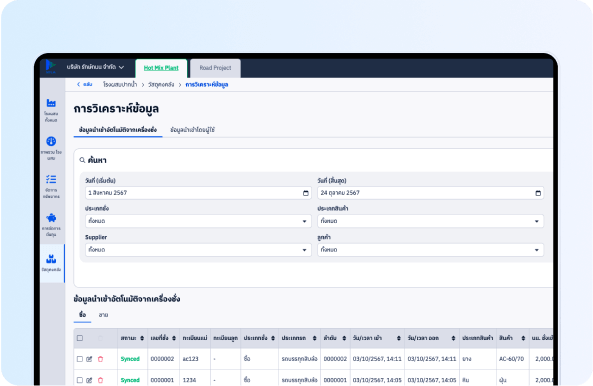The height and width of the screenshot is (386, 593).
Task: Click การวิเคราะห์ข้อมูล breadcrumb link
Action: [206, 84]
